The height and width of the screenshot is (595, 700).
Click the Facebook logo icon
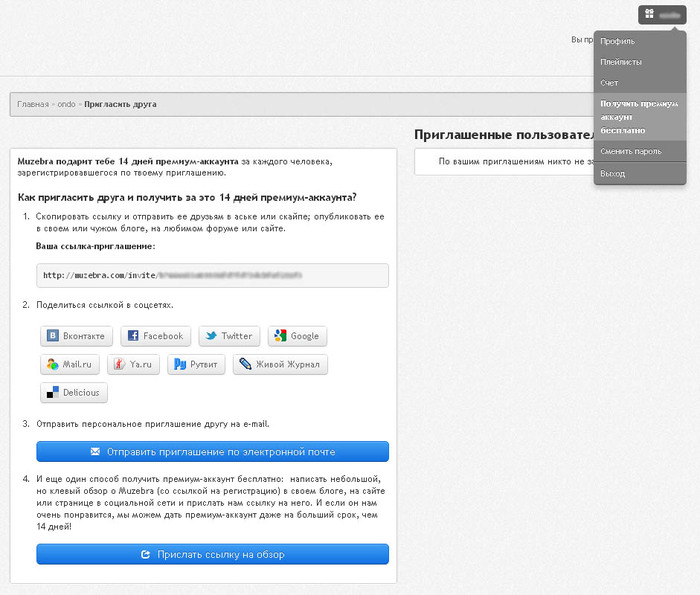click(133, 336)
